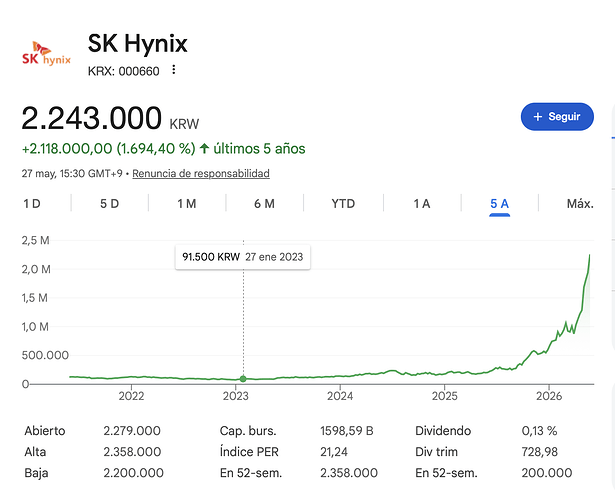615x500 pixels.
Task: Follow SK Hynix with Seguir button
Action: click(557, 117)
